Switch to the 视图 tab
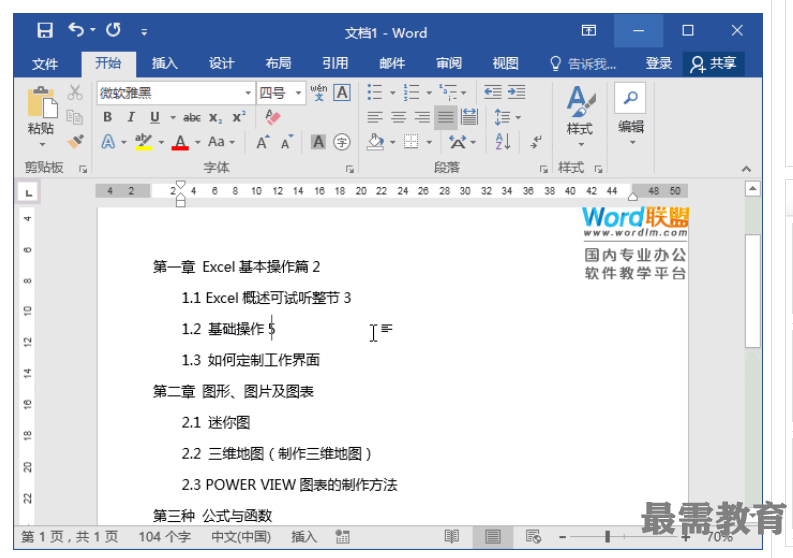 click(505, 63)
